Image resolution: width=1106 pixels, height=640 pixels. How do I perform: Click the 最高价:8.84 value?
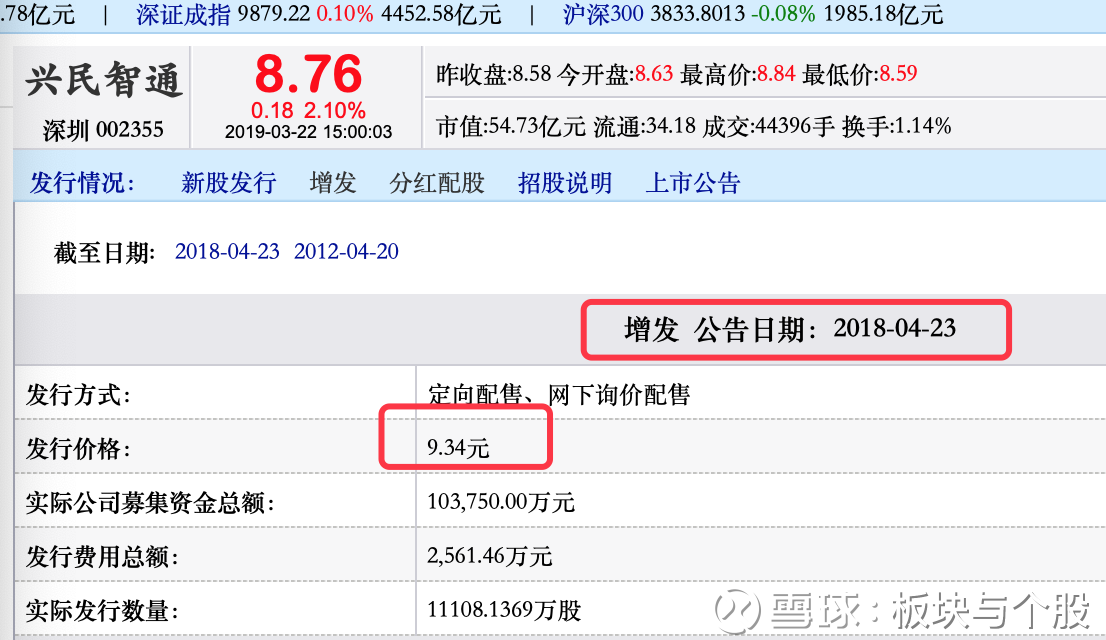pos(738,73)
